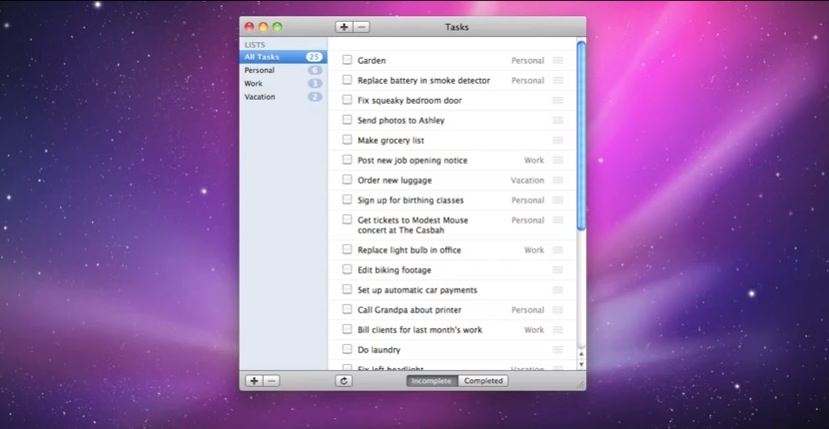Screen dimensions: 829x429
Task: Click the scroll down arrow of task list
Action: click(581, 365)
